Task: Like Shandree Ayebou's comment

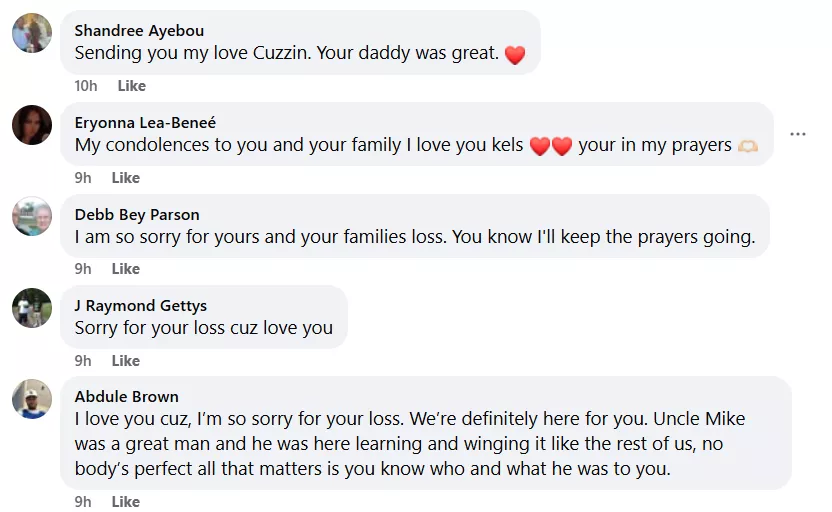Action: [x=132, y=86]
